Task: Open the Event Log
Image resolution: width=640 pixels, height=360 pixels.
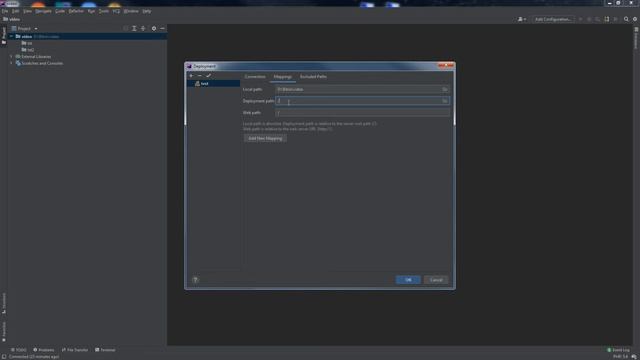Action: point(618,350)
